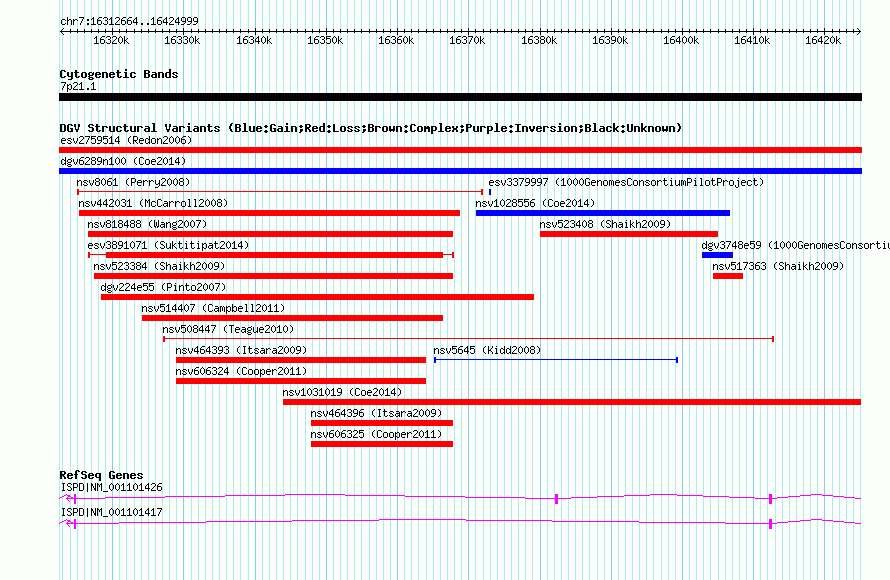This screenshot has width=890, height=580.
Task: Click the nsv523384 (Shaikh2009) red bar
Action: [x=274, y=276]
